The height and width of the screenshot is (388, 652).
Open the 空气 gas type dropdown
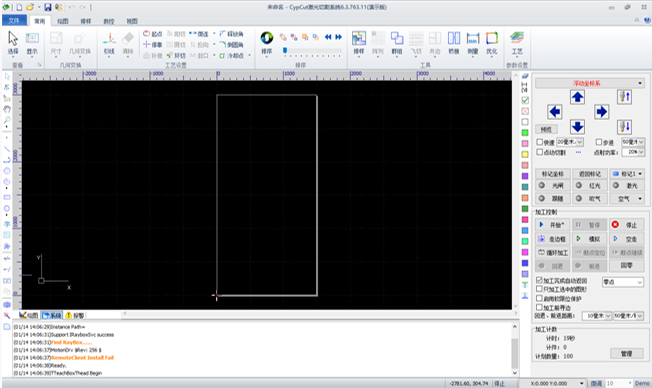click(x=640, y=199)
